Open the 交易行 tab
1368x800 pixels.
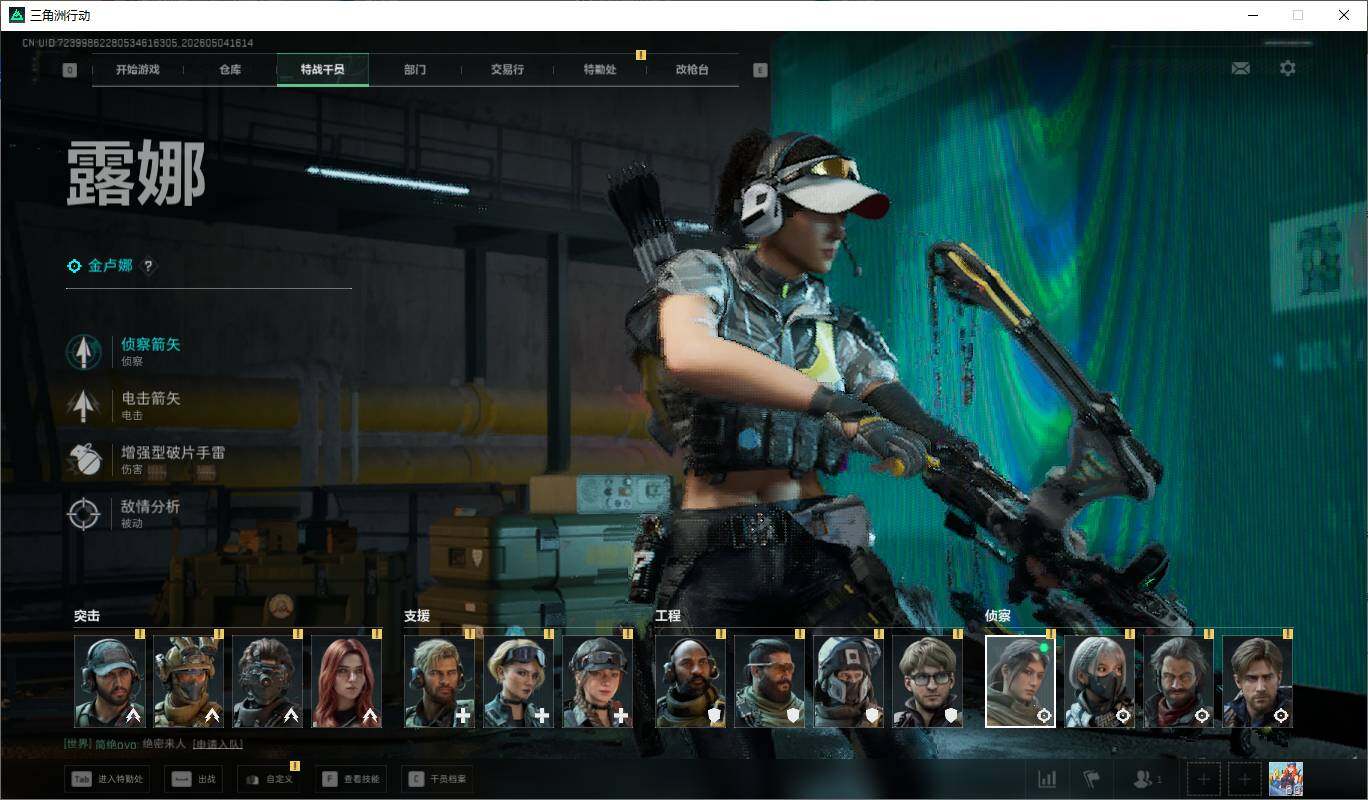tap(507, 70)
